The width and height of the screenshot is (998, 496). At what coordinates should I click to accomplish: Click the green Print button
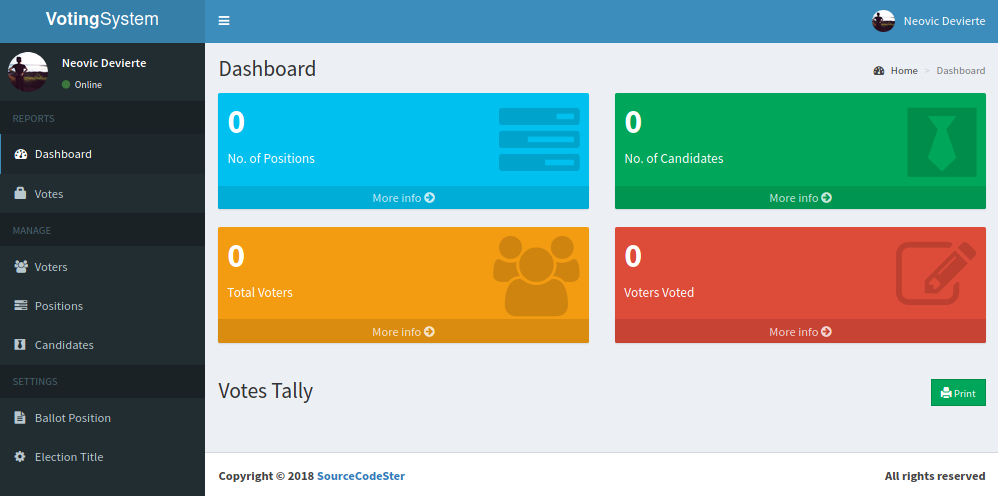pos(958,393)
